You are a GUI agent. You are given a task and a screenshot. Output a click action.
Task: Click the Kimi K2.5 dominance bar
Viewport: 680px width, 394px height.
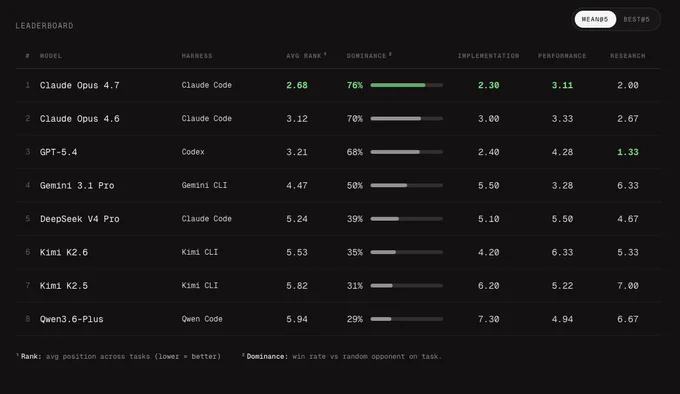pos(406,286)
